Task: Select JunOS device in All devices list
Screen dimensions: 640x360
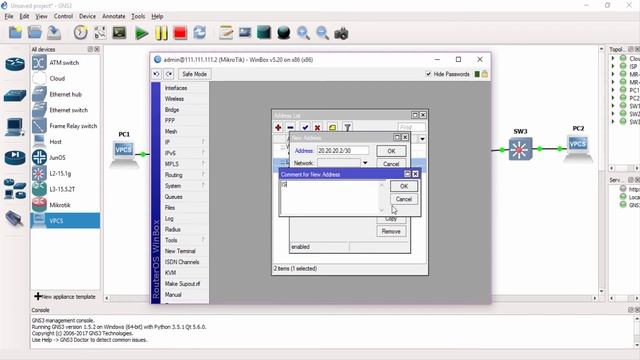Action: pos(65,158)
